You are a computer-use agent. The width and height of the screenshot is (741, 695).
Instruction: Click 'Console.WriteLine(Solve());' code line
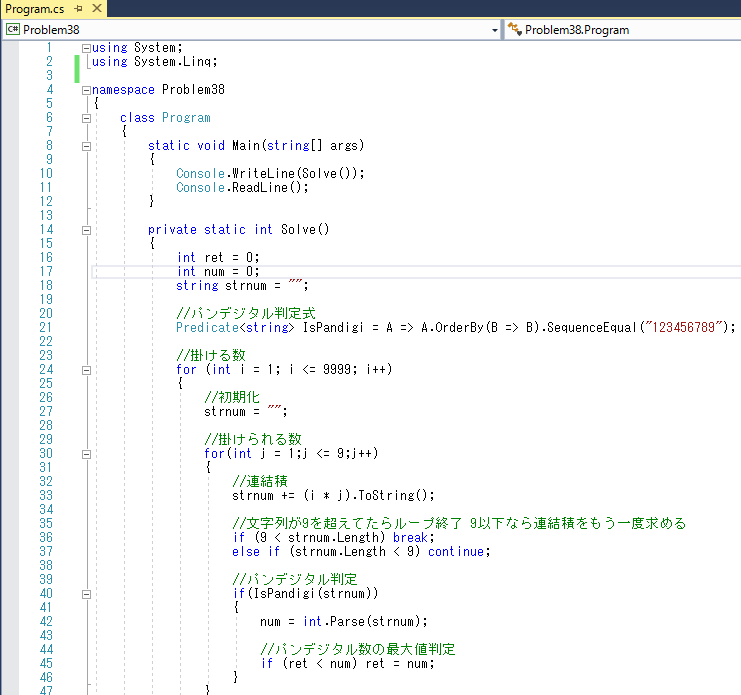point(270,173)
